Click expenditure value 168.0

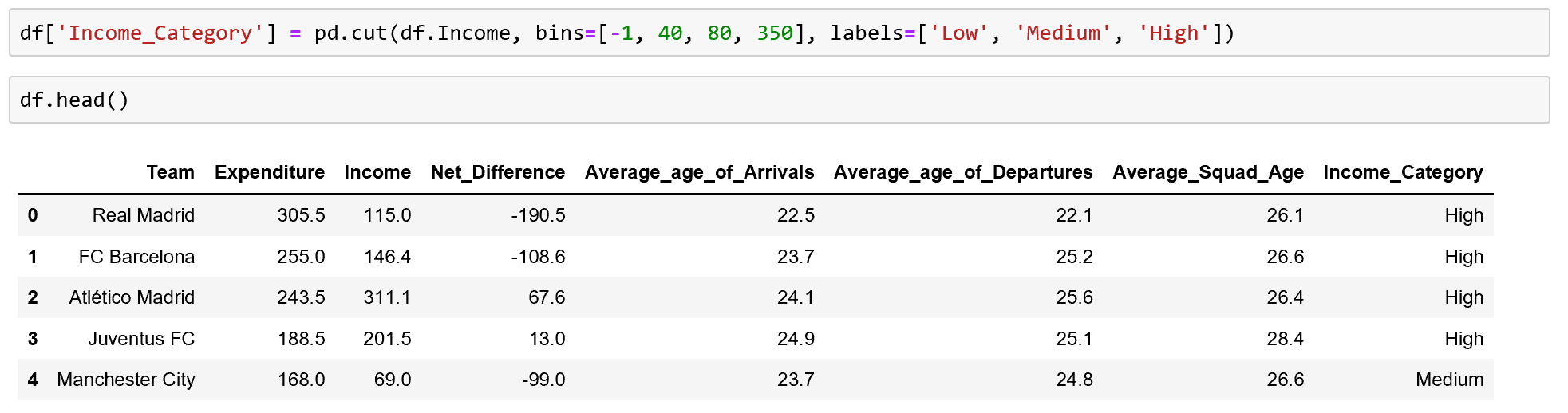[x=301, y=380]
